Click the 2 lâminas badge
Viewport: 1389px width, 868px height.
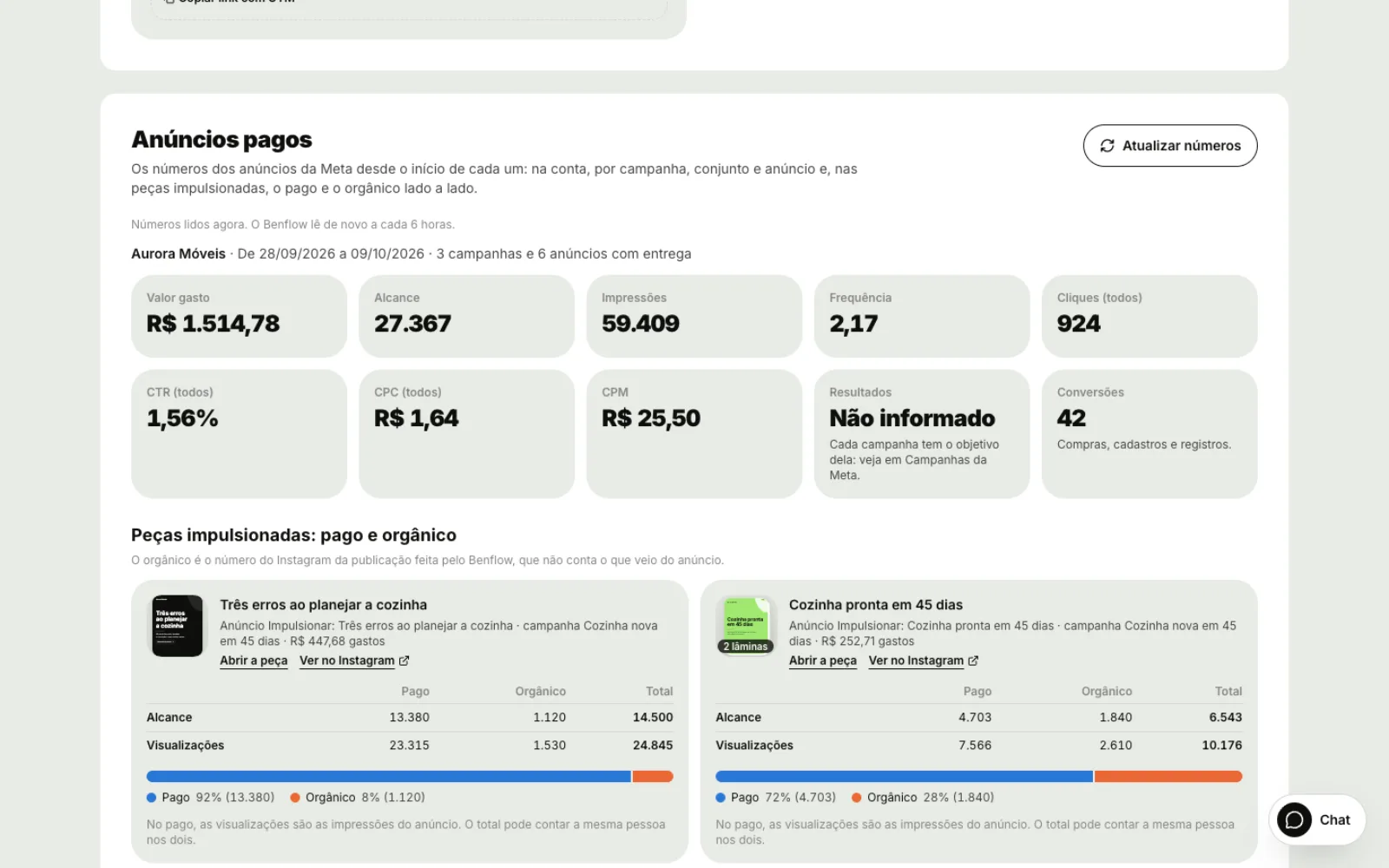(x=746, y=647)
